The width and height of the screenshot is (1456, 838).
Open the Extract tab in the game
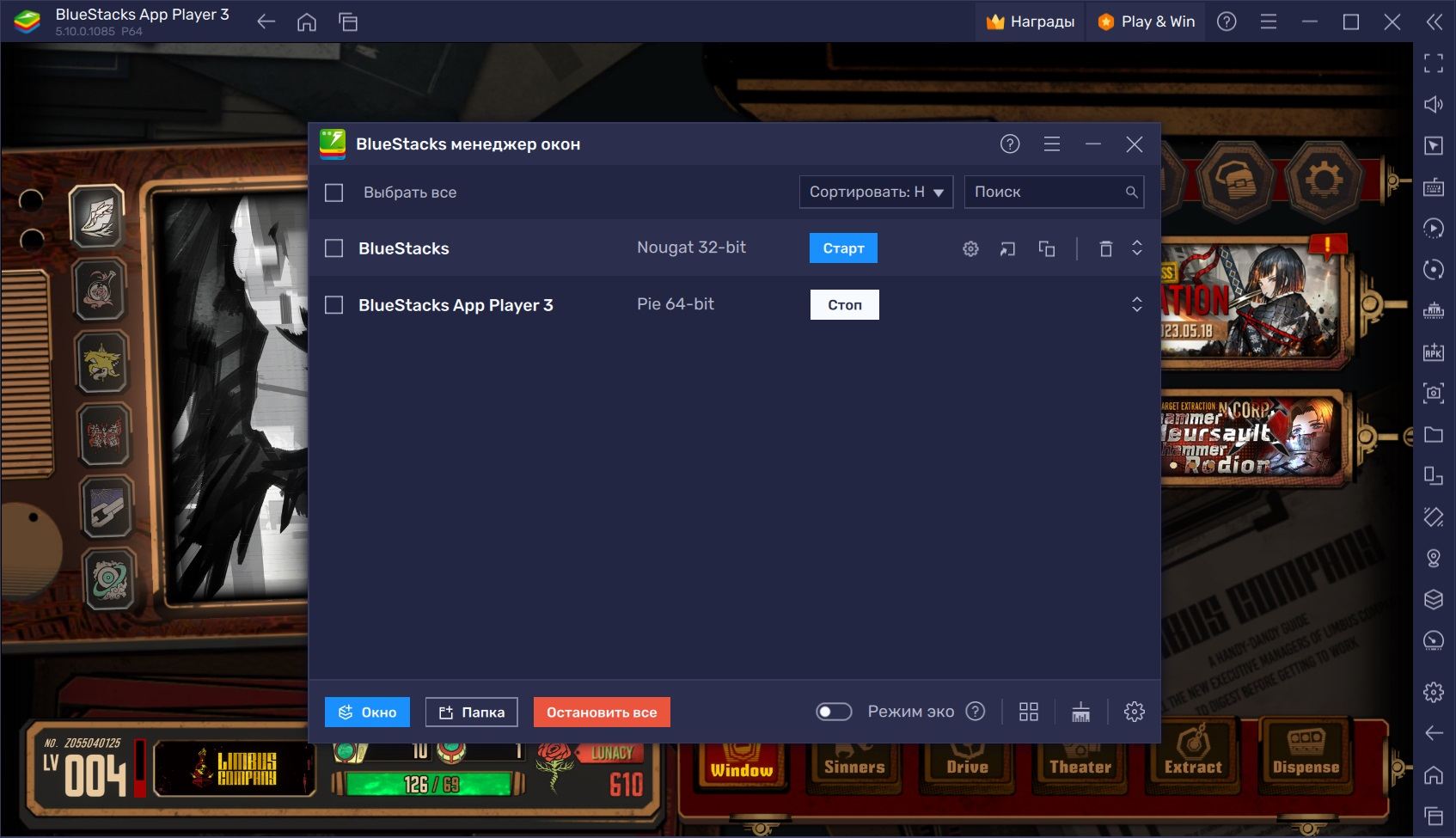(x=1193, y=758)
